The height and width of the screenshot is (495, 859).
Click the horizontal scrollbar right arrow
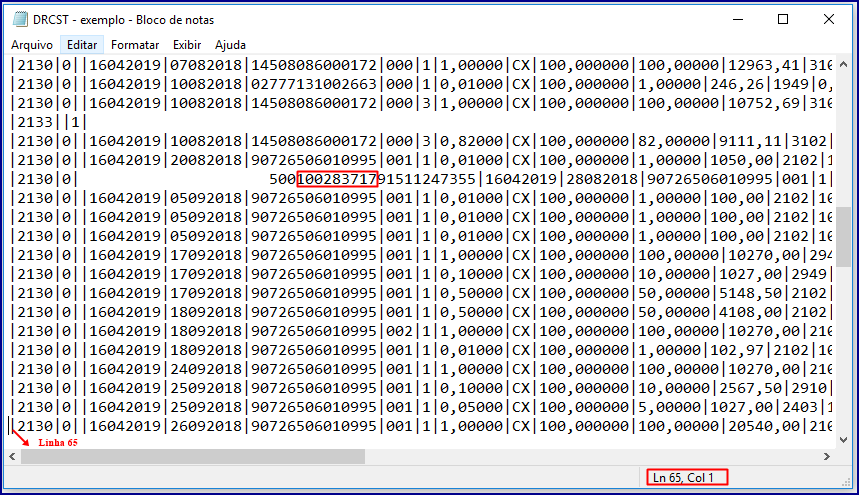pos(827,456)
